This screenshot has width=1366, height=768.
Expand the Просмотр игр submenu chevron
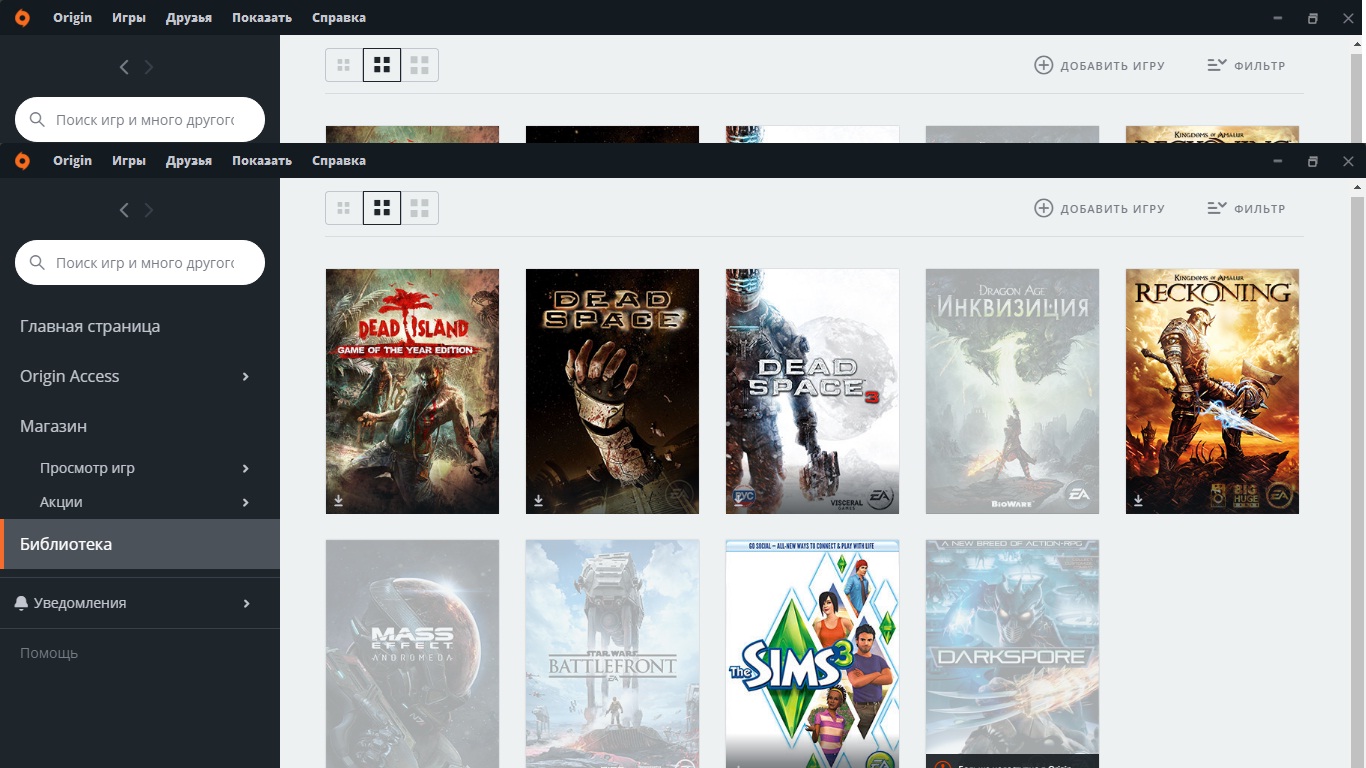tap(246, 468)
